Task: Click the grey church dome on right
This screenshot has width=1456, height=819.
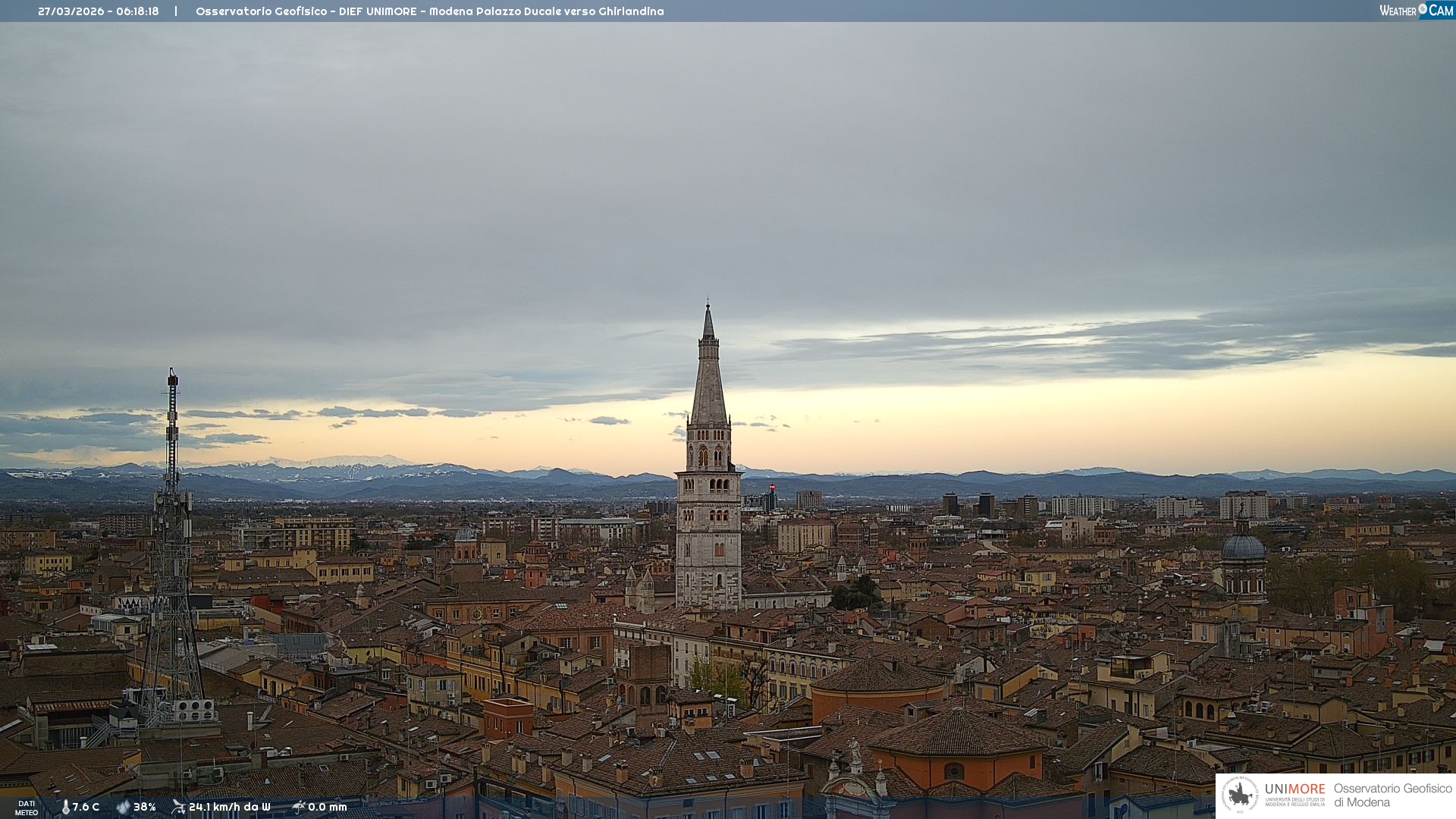Action: 1243,548
